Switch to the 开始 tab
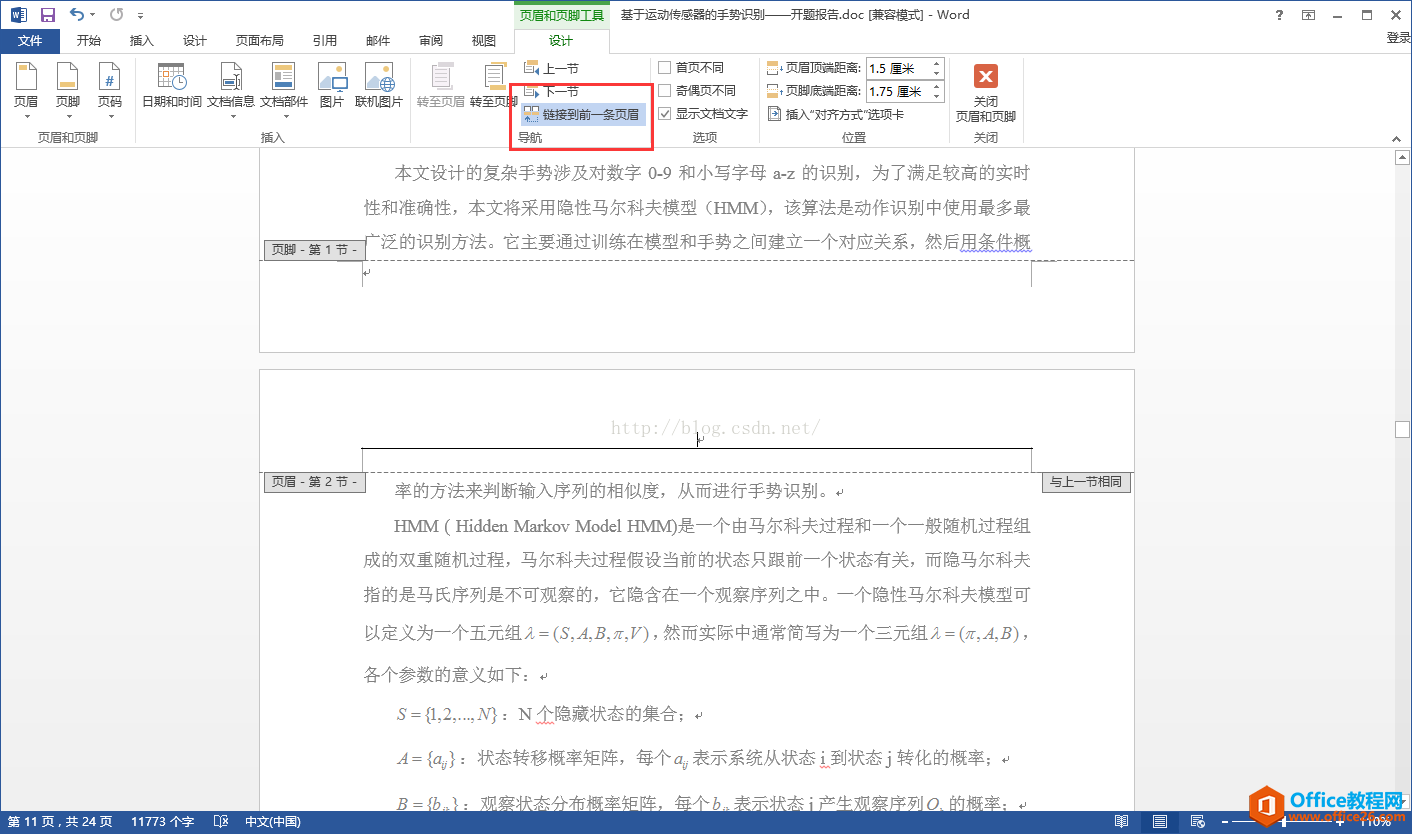The height and width of the screenshot is (834, 1412). click(89, 41)
